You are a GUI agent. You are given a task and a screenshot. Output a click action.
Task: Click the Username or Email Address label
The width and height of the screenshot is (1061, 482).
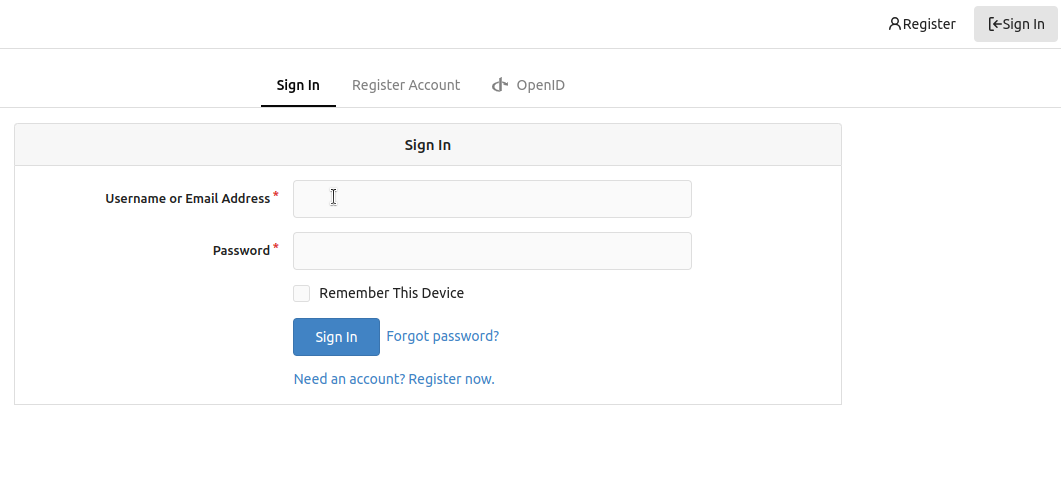point(187,199)
